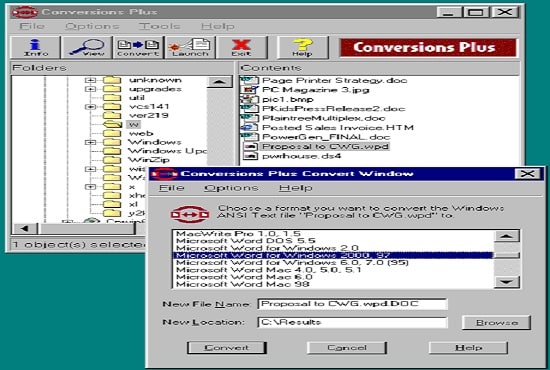Click the upgrades folder icon
The width and height of the screenshot is (550, 370).
[x=112, y=89]
